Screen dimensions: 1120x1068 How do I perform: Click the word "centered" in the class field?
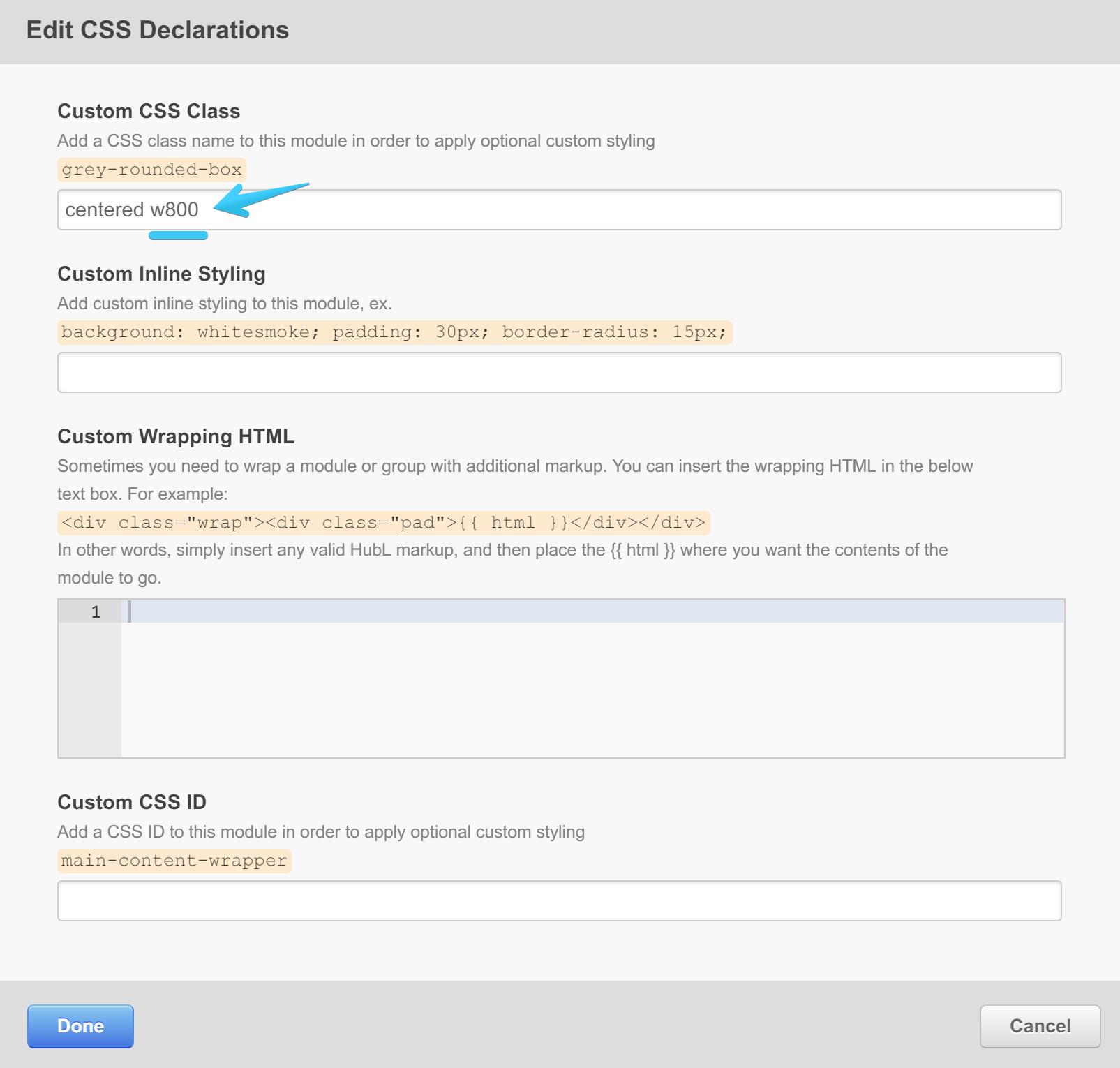tap(105, 209)
